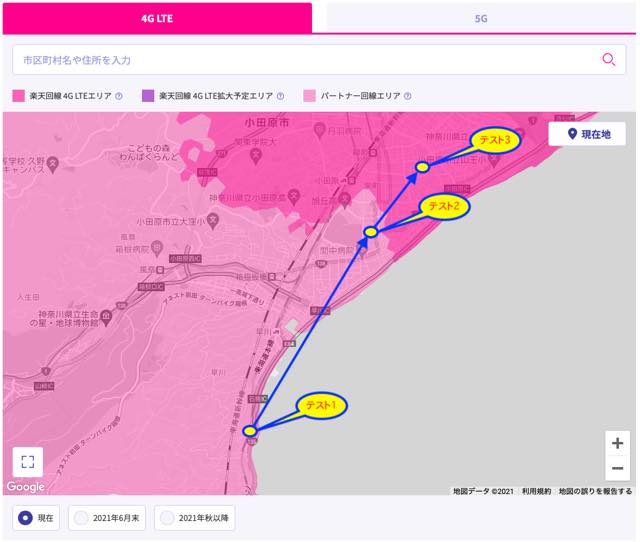This screenshot has width=640, height=542.
Task: Click 地図の誤りを報告する link
Action: pos(595,491)
